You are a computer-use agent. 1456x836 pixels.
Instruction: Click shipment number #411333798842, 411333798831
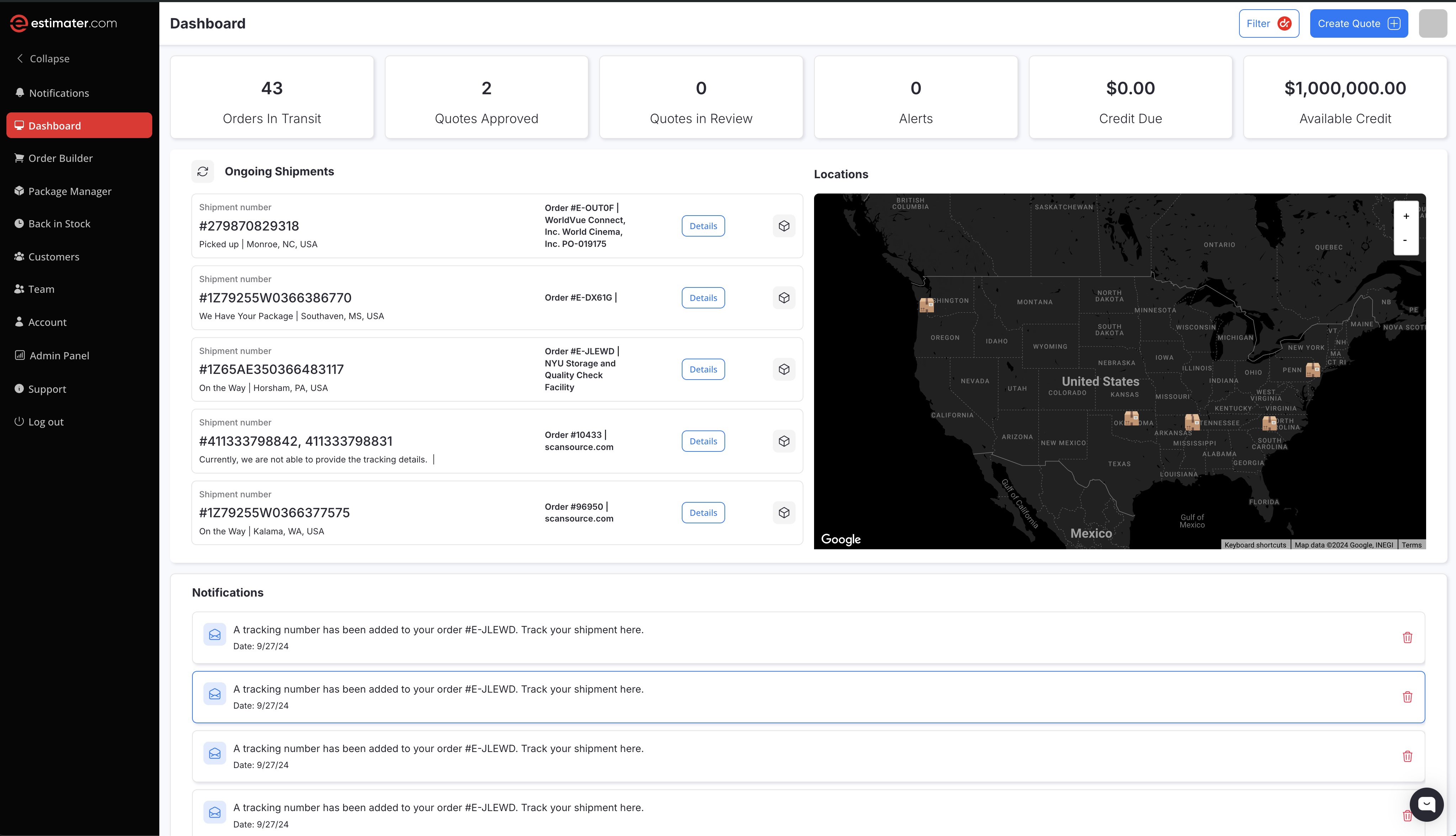click(x=296, y=441)
